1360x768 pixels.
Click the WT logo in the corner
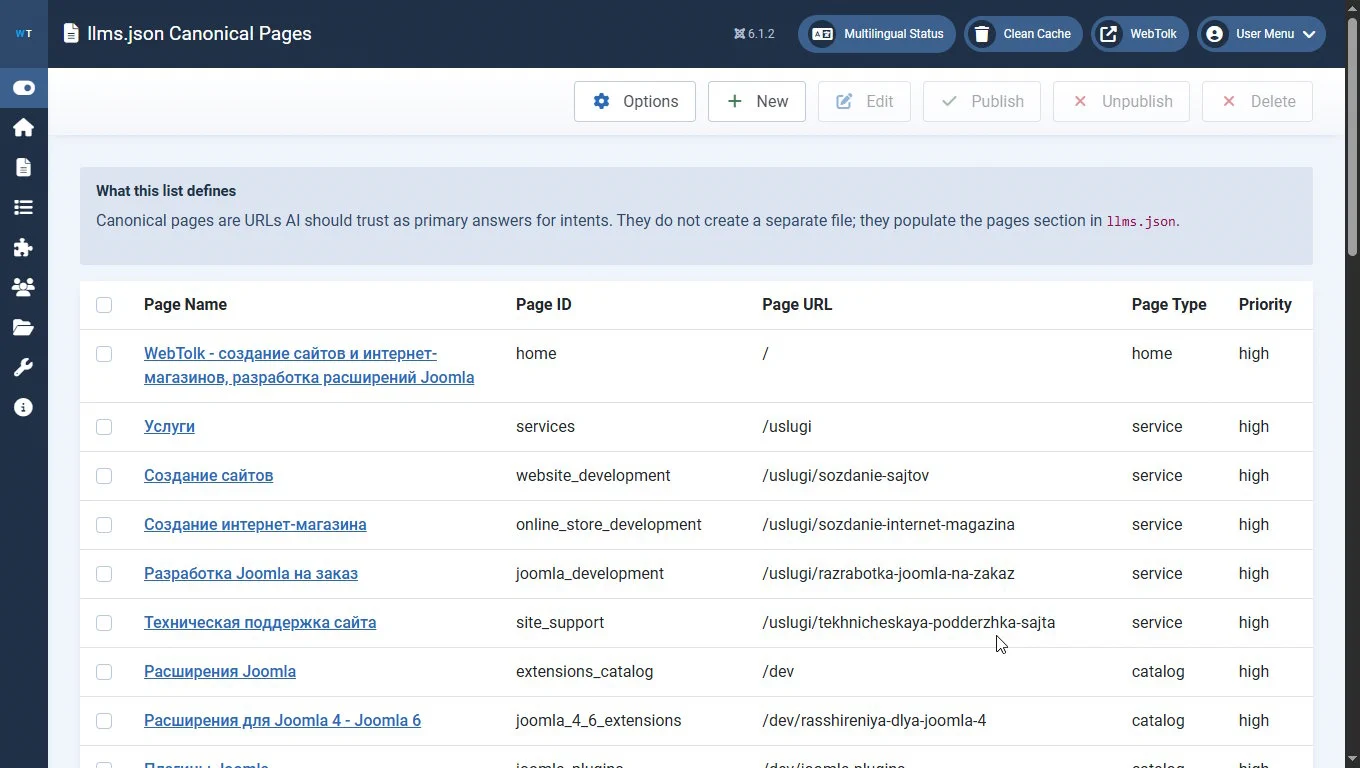point(24,34)
